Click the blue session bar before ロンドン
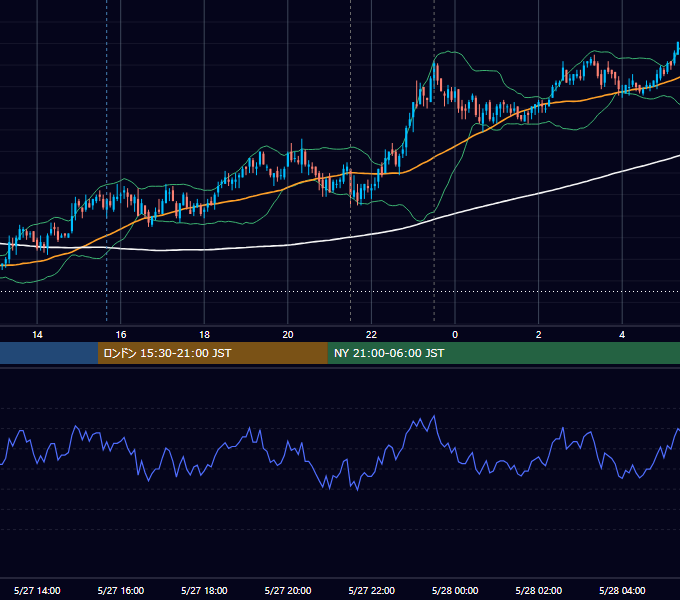Screen dimensions: 680x600 pyautogui.click(x=49, y=353)
